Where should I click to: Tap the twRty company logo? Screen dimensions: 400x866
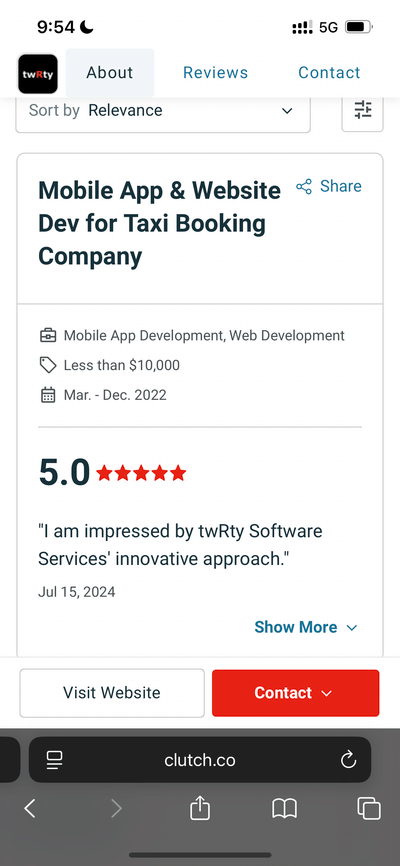(38, 73)
